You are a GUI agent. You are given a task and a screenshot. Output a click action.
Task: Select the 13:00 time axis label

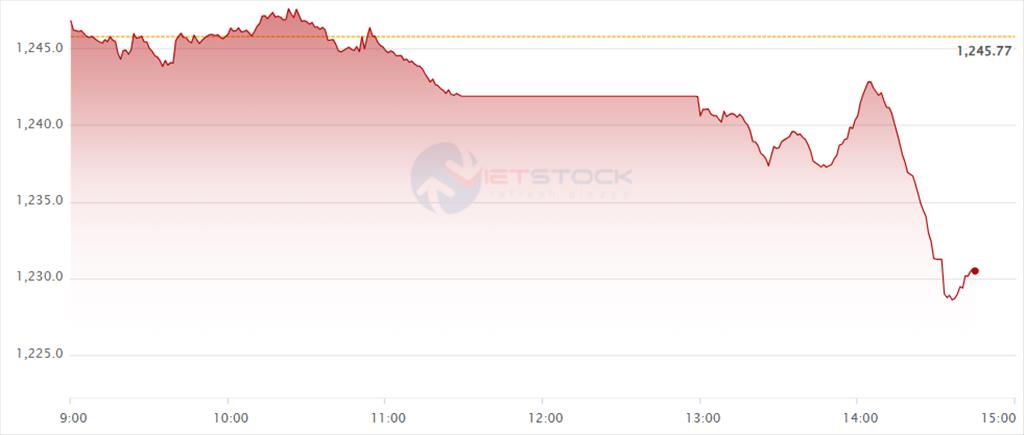pos(699,417)
